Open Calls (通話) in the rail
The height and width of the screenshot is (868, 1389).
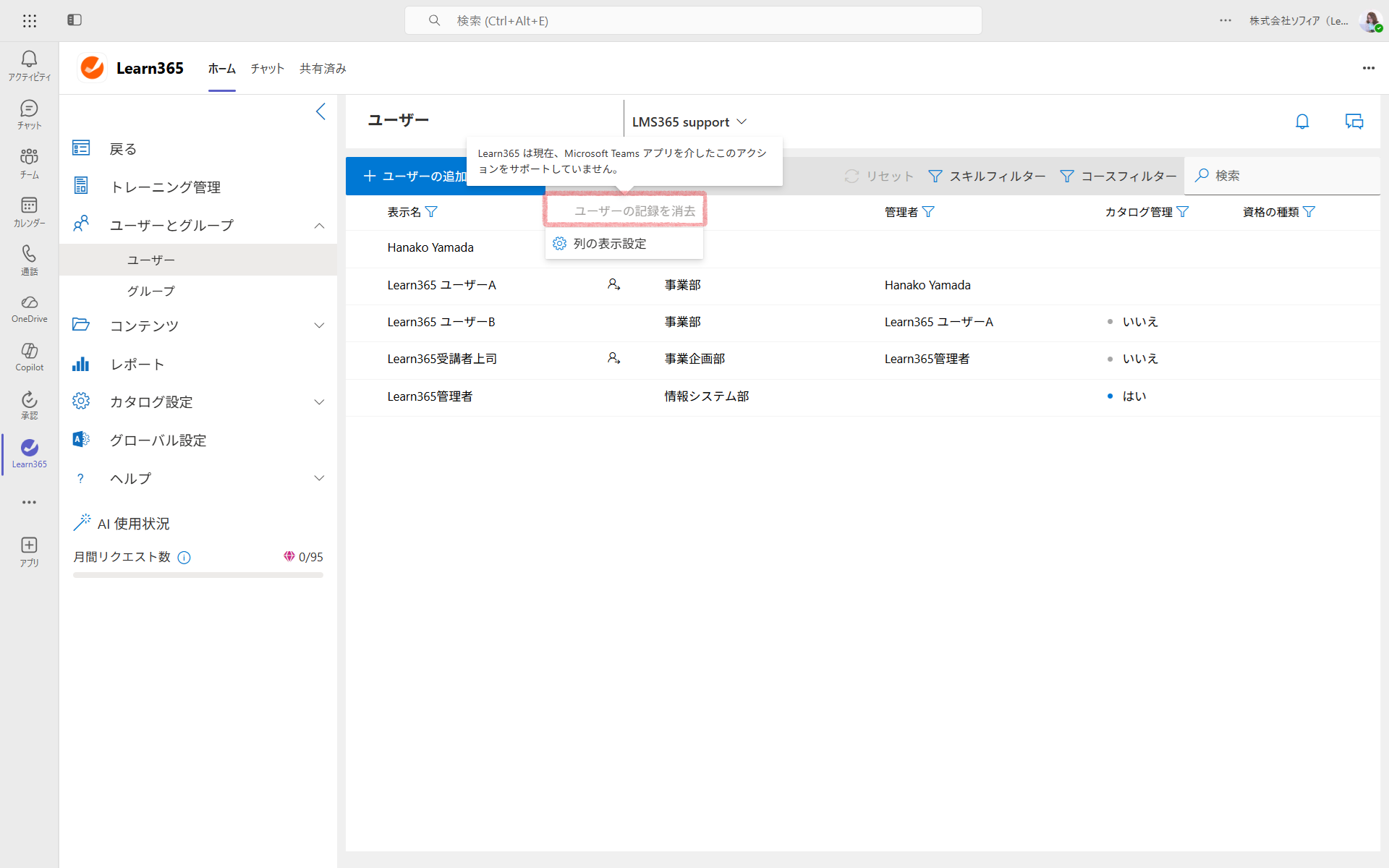tap(30, 260)
